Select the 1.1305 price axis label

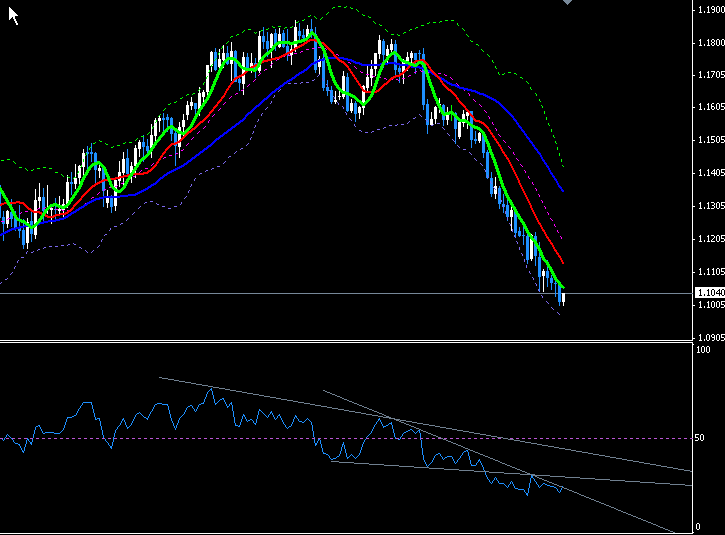(708, 206)
